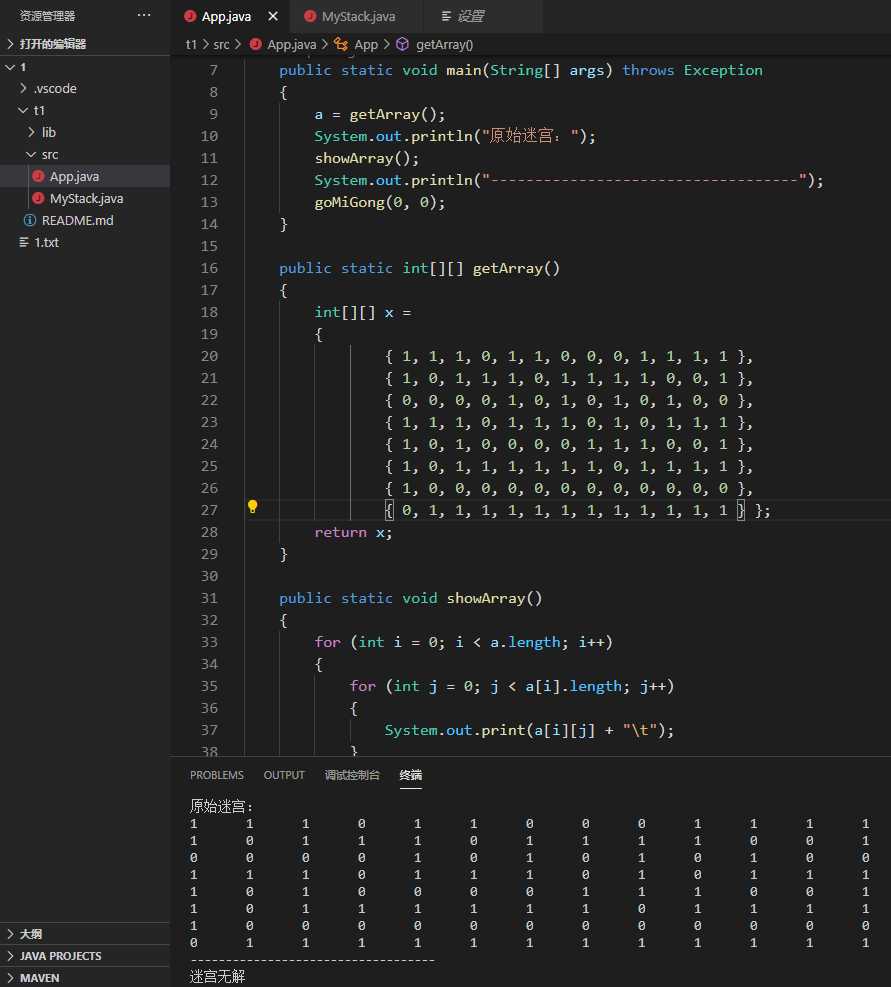Click the 迷宫无解 terminal output line
The width and height of the screenshot is (891, 987).
point(217,976)
